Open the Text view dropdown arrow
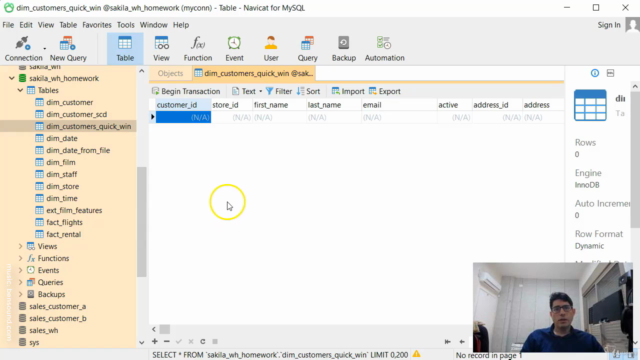640x360 pixels. point(260,91)
